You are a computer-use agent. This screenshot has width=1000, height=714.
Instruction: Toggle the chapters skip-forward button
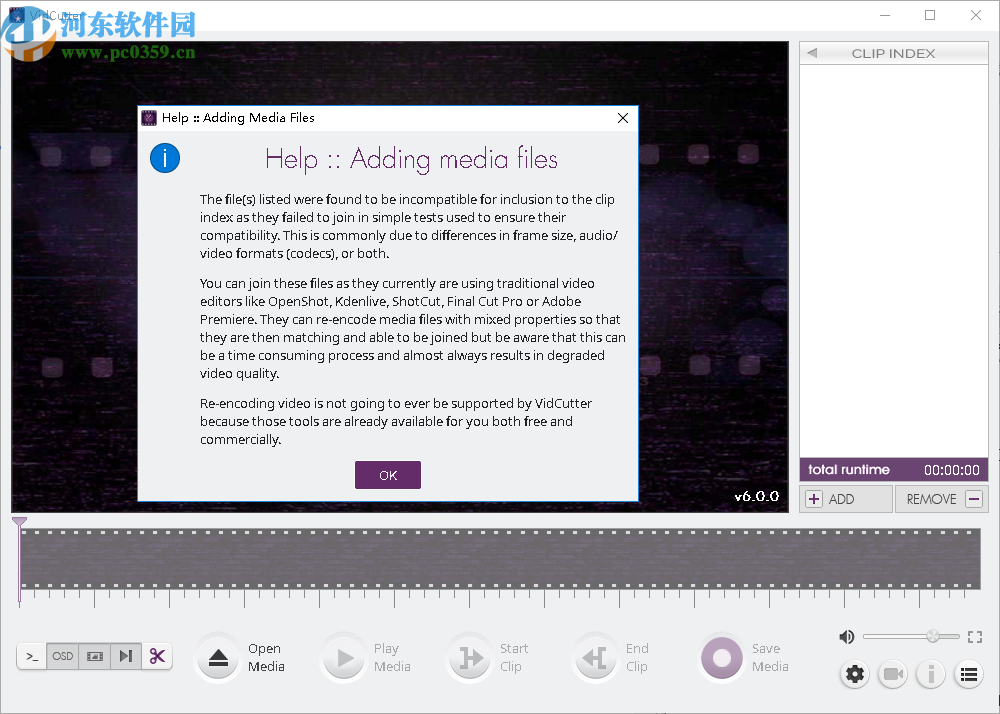pyautogui.click(x=126, y=656)
